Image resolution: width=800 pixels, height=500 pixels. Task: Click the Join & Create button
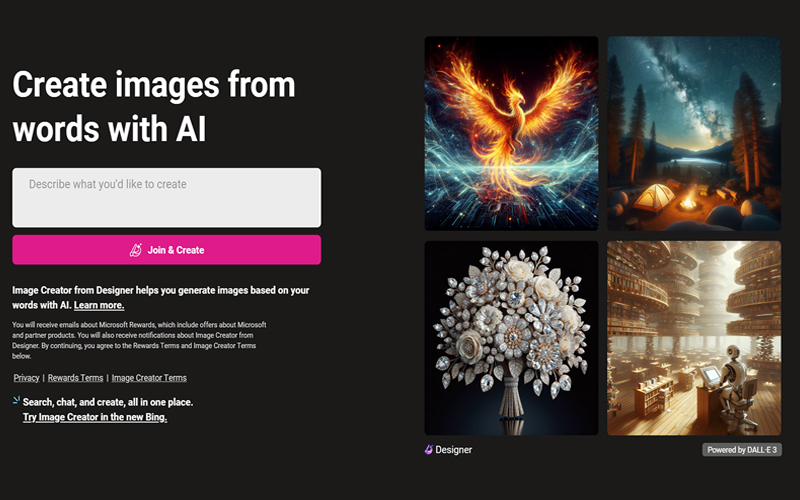pos(167,250)
